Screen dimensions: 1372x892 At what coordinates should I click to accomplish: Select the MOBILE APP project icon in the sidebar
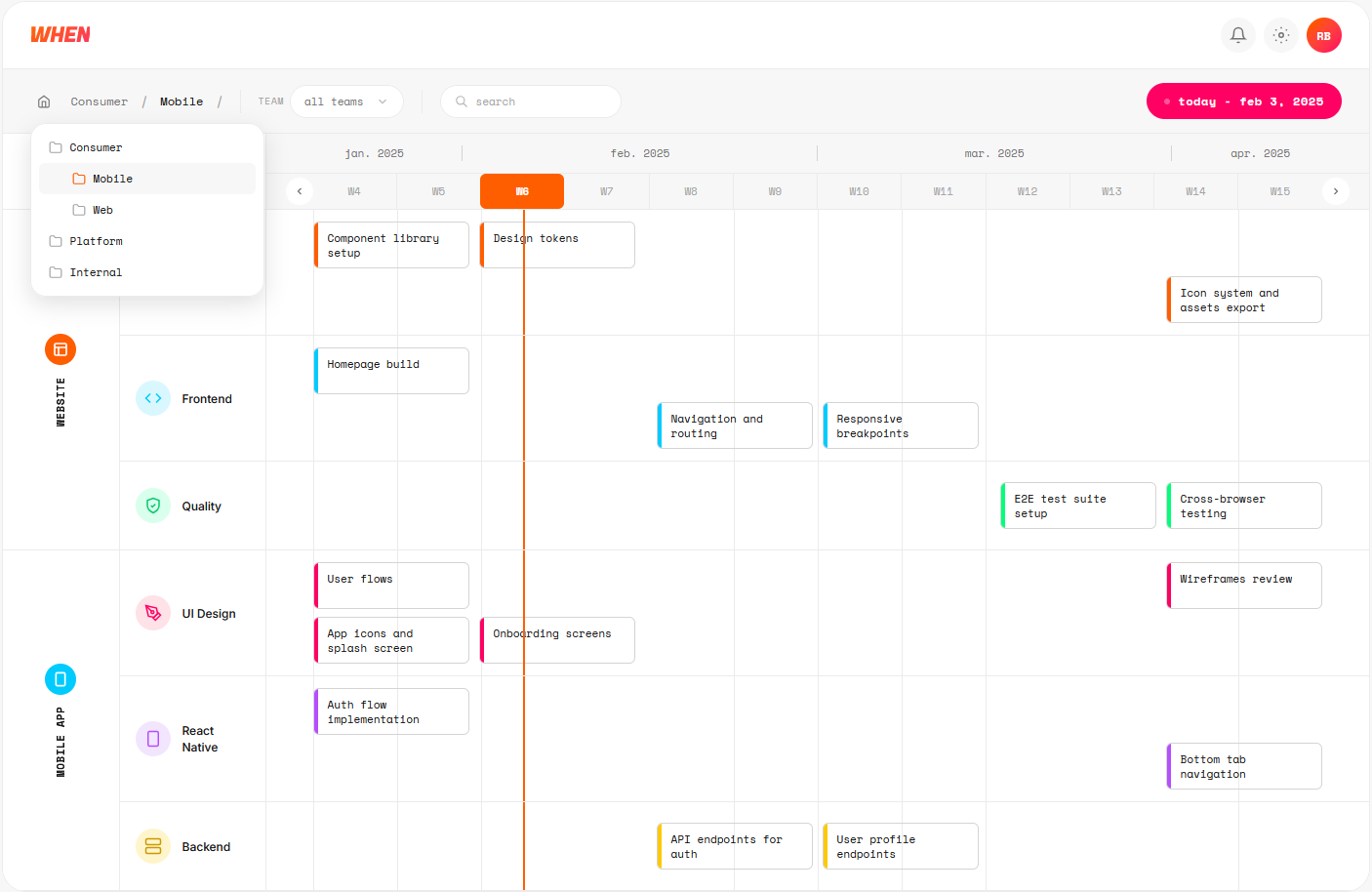point(61,678)
